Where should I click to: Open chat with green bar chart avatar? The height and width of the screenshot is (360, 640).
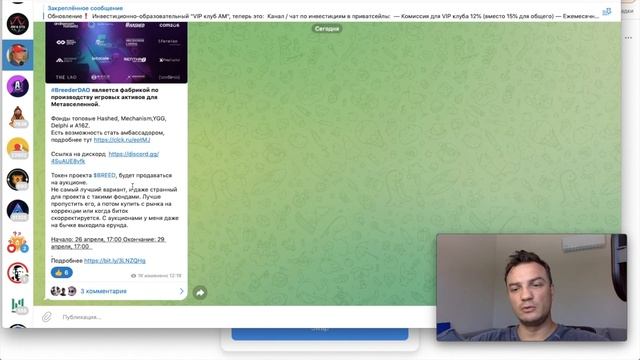pos(18,304)
